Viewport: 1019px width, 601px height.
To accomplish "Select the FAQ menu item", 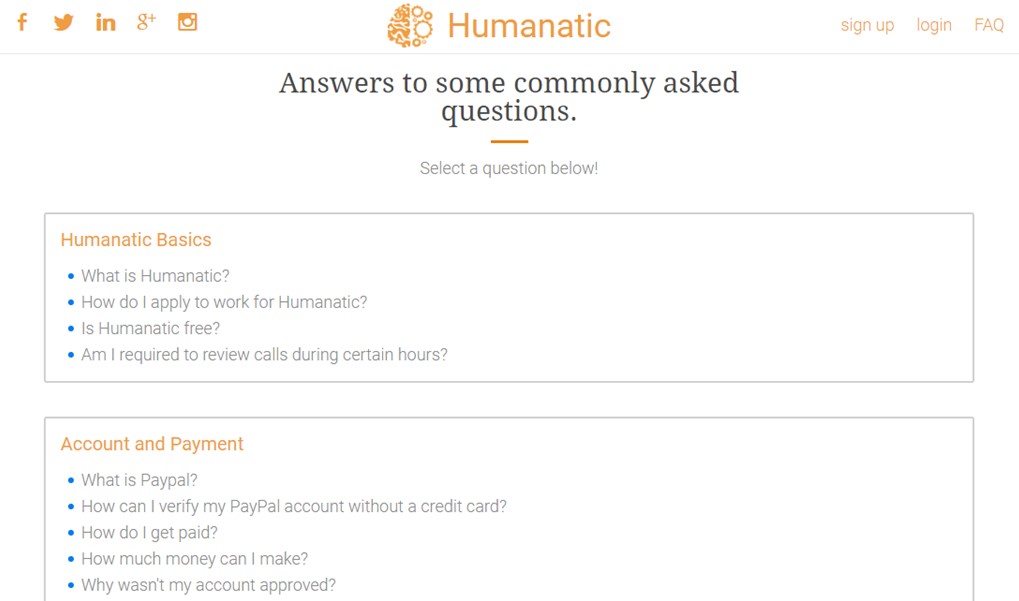I will pyautogui.click(x=988, y=25).
